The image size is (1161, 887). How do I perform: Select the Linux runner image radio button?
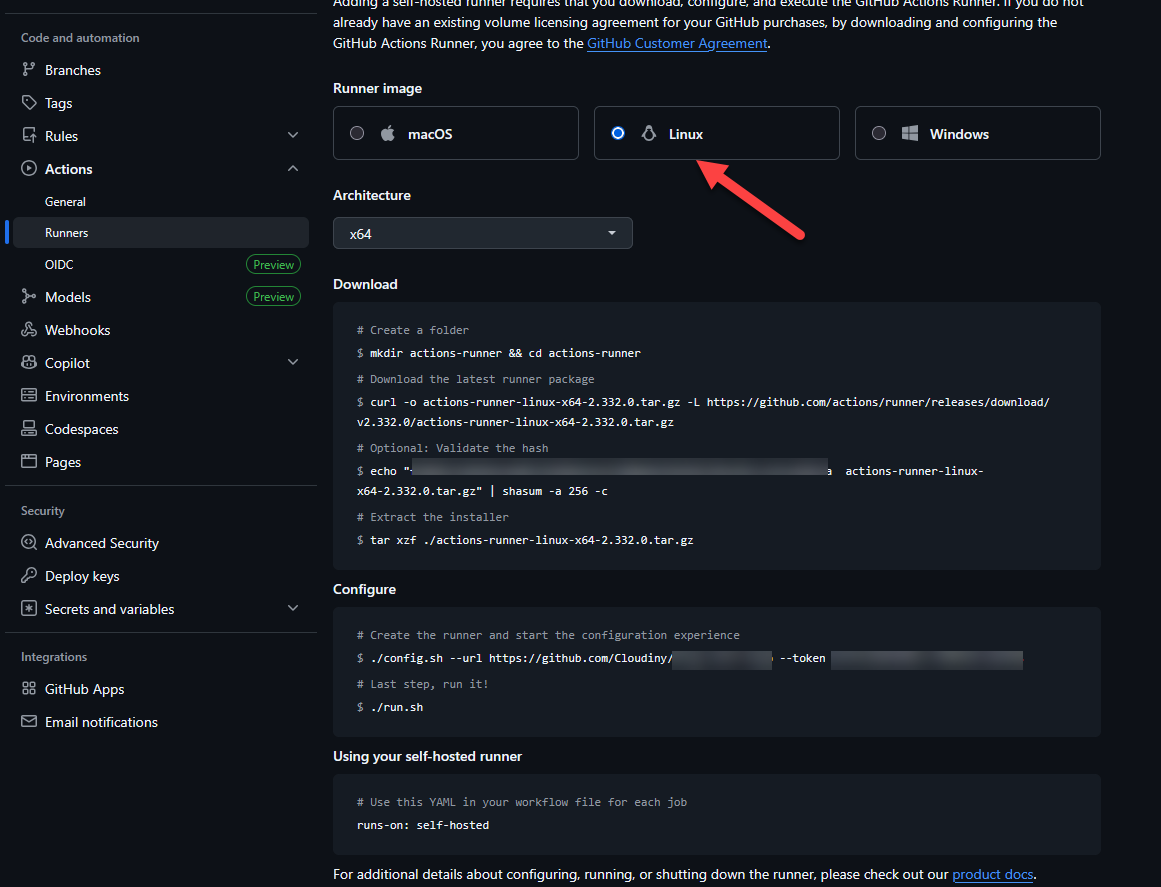[x=618, y=133]
